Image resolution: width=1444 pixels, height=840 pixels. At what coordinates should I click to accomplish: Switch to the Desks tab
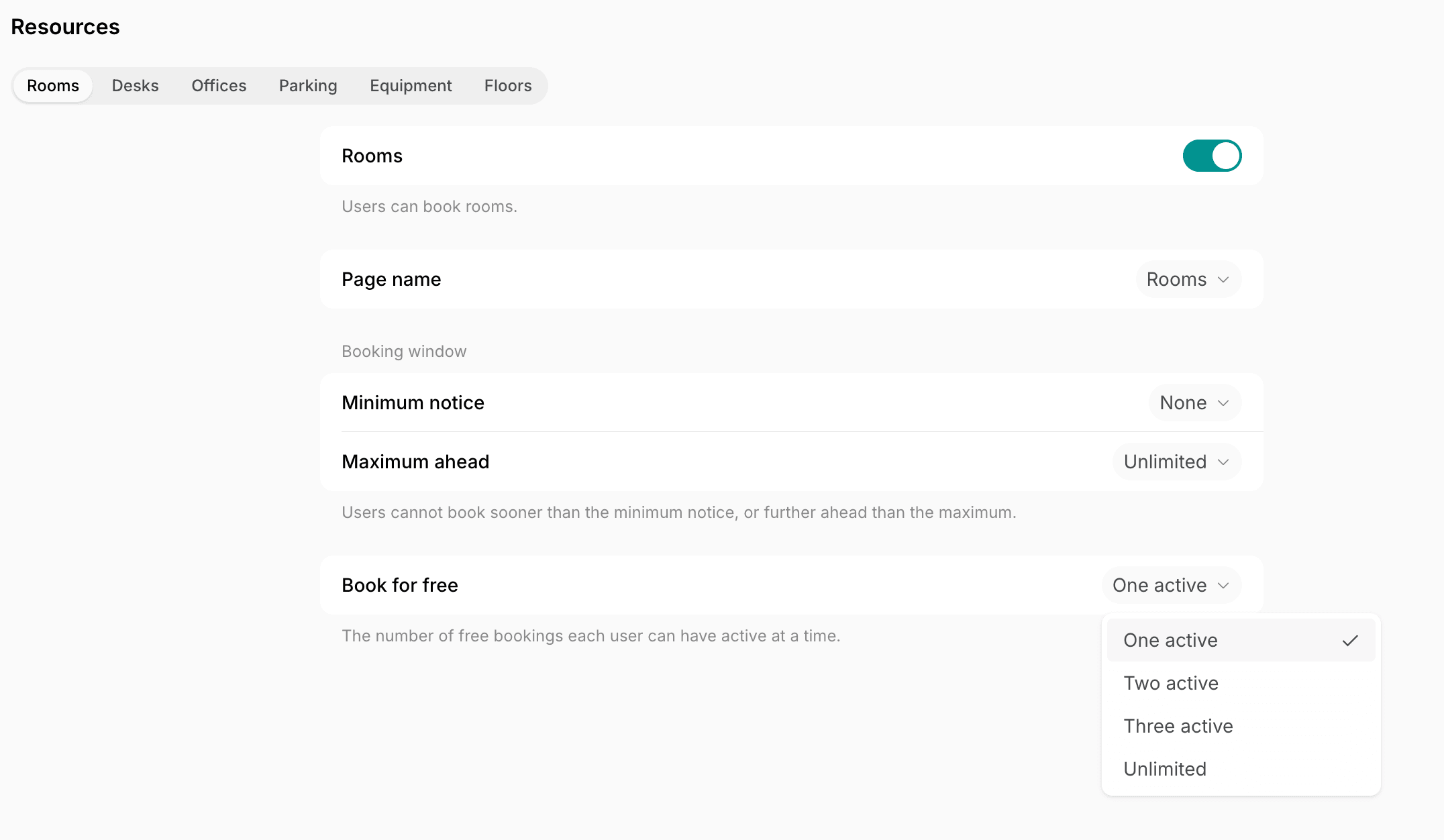pyautogui.click(x=135, y=86)
